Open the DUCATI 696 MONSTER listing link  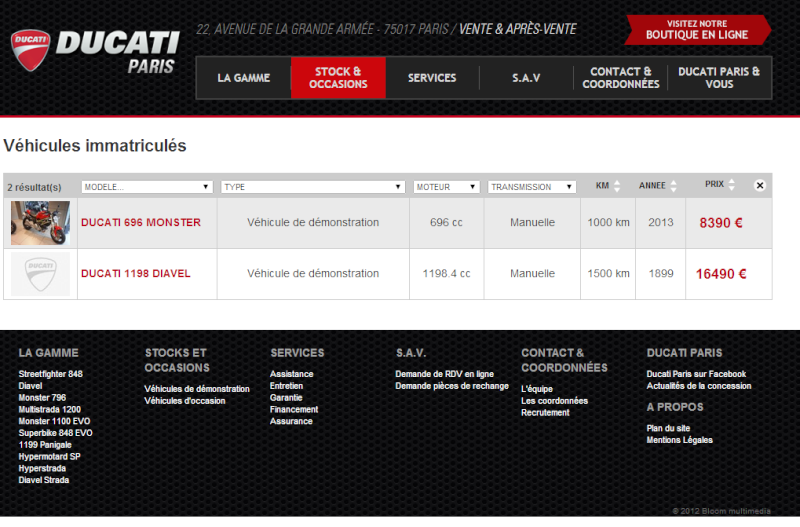141,223
